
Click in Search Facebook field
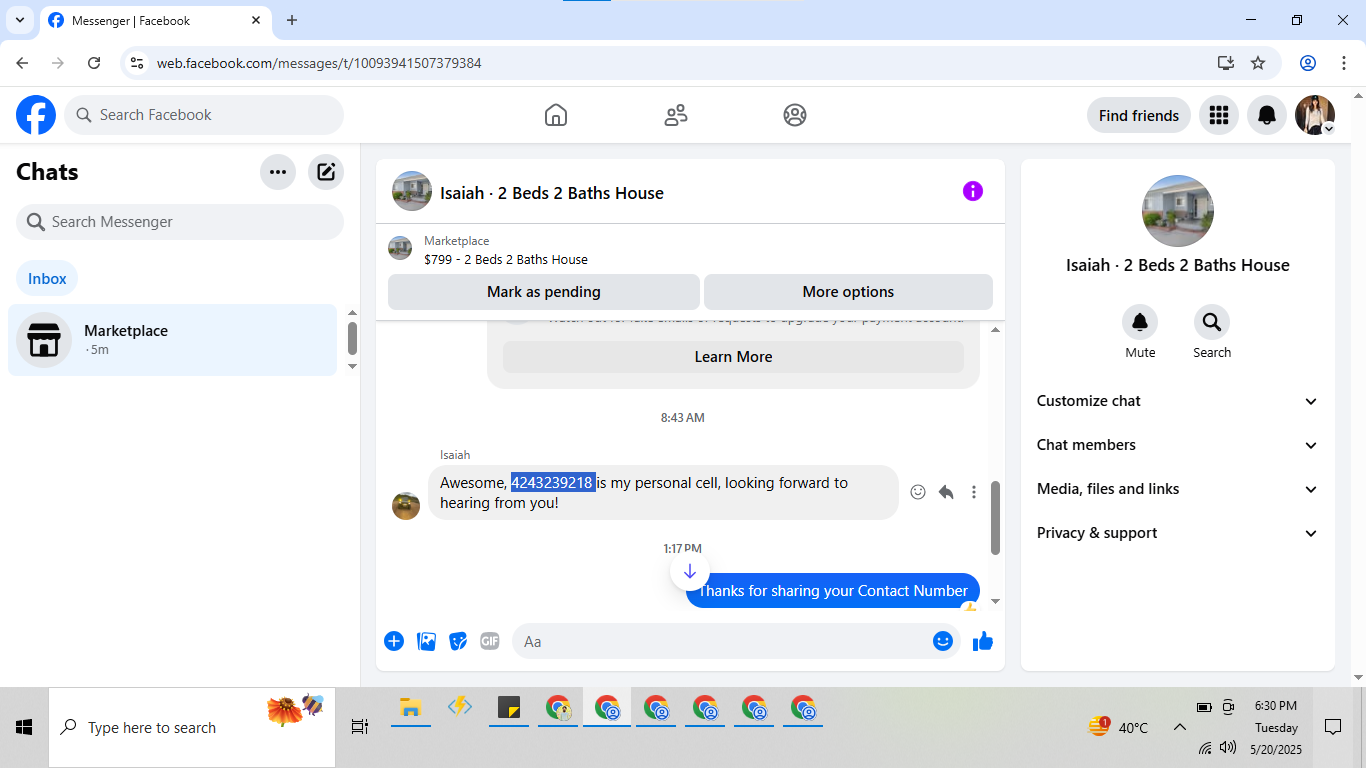click(204, 115)
